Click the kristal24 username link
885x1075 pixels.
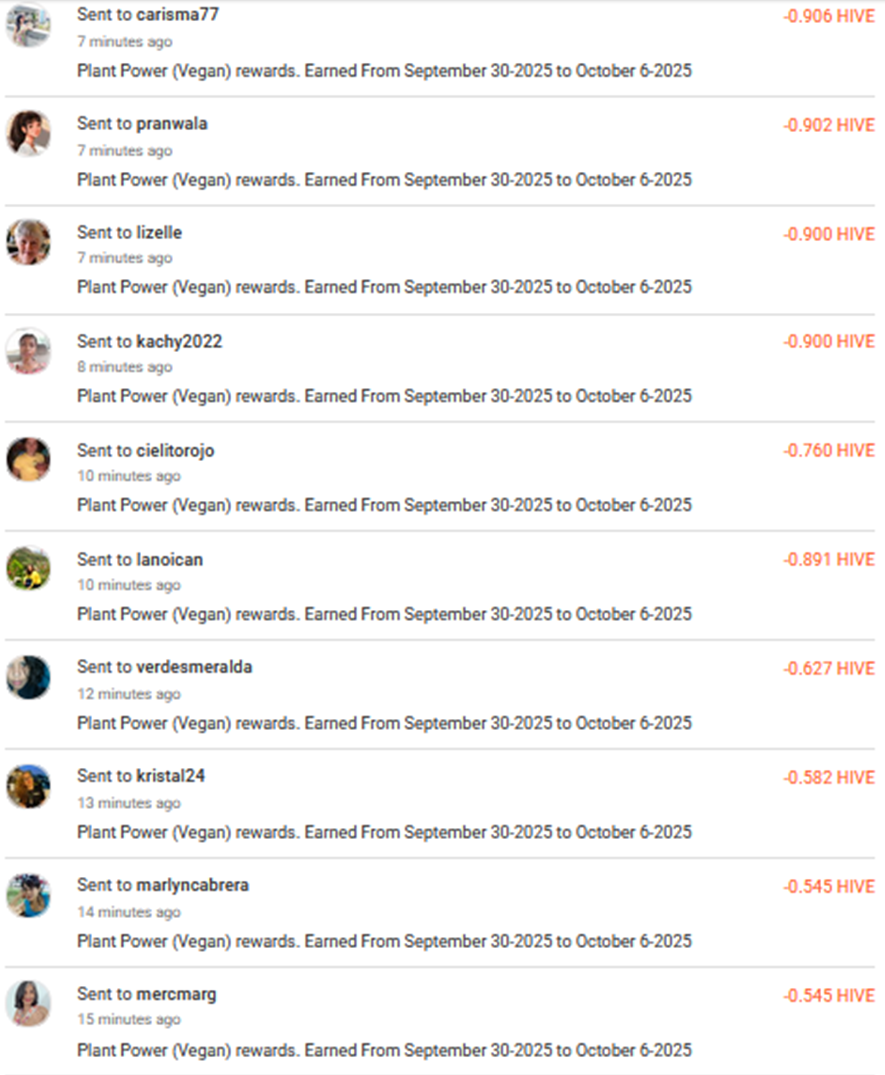(170, 776)
